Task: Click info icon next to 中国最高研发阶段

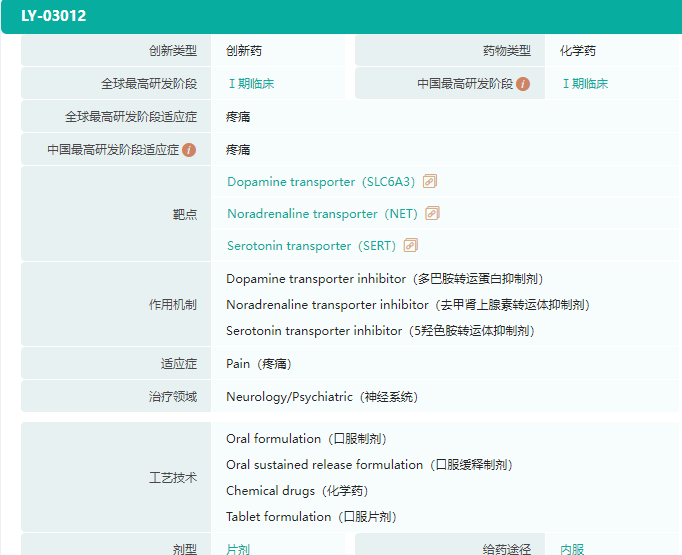Action: click(x=523, y=84)
